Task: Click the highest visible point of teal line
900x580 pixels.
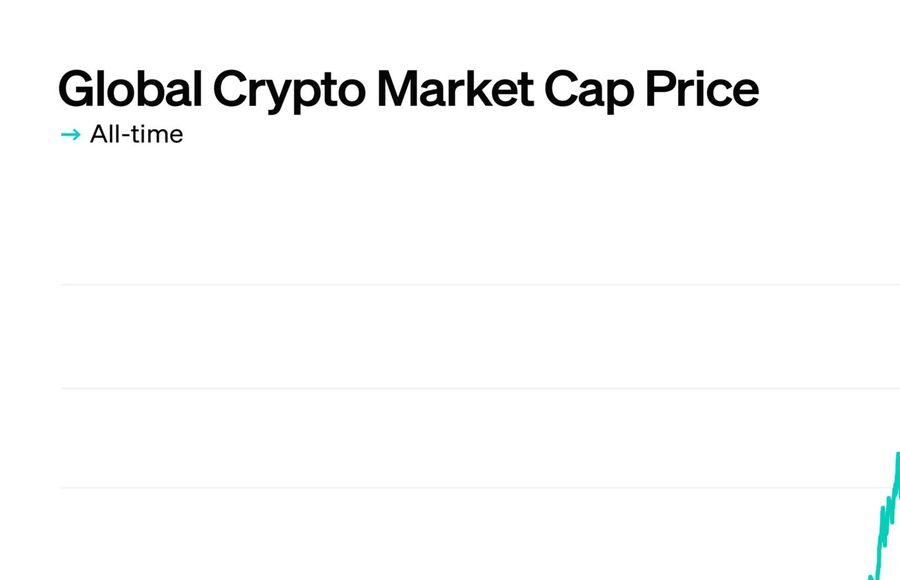Action: pos(898,454)
